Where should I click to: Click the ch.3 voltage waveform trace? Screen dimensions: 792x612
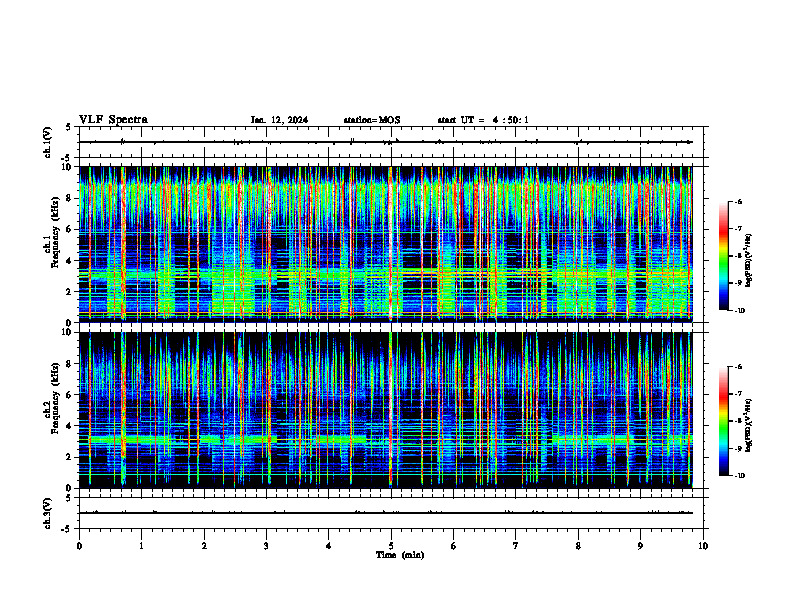386,513
